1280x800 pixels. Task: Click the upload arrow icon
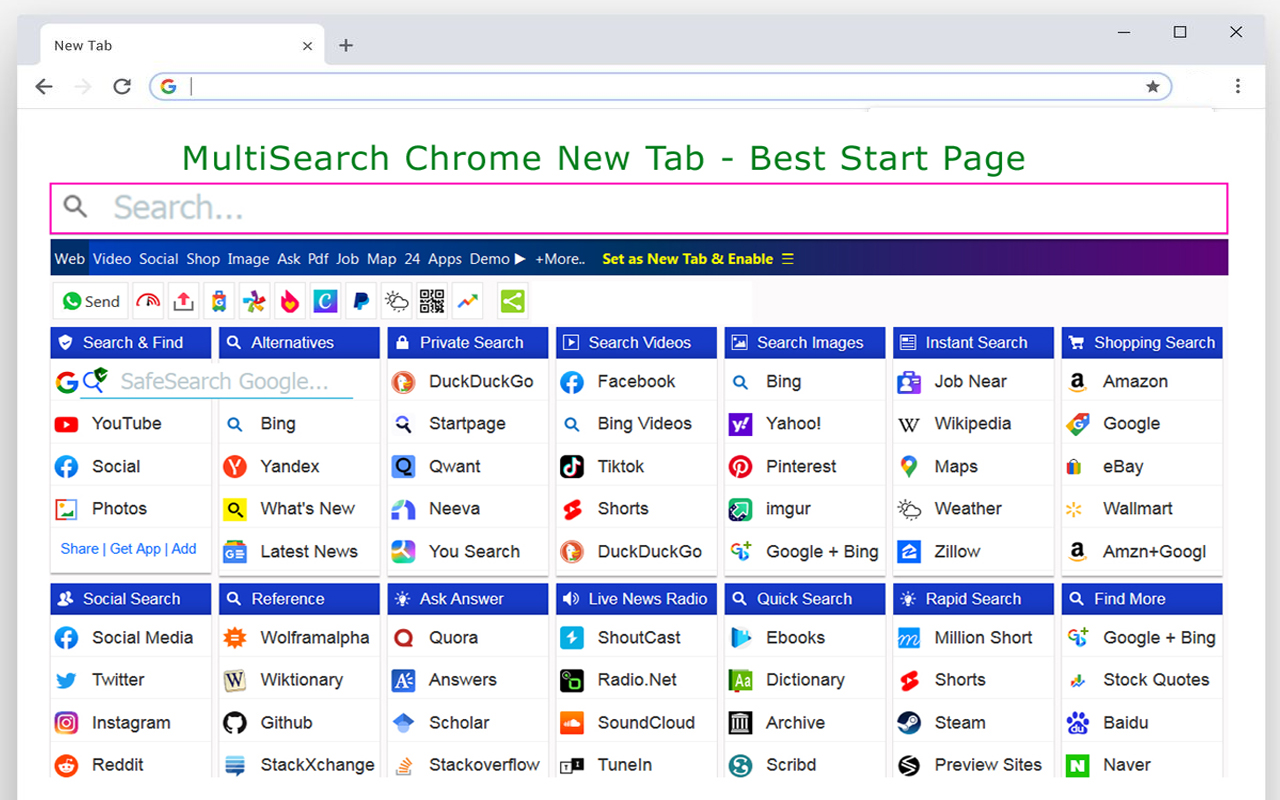tap(183, 301)
